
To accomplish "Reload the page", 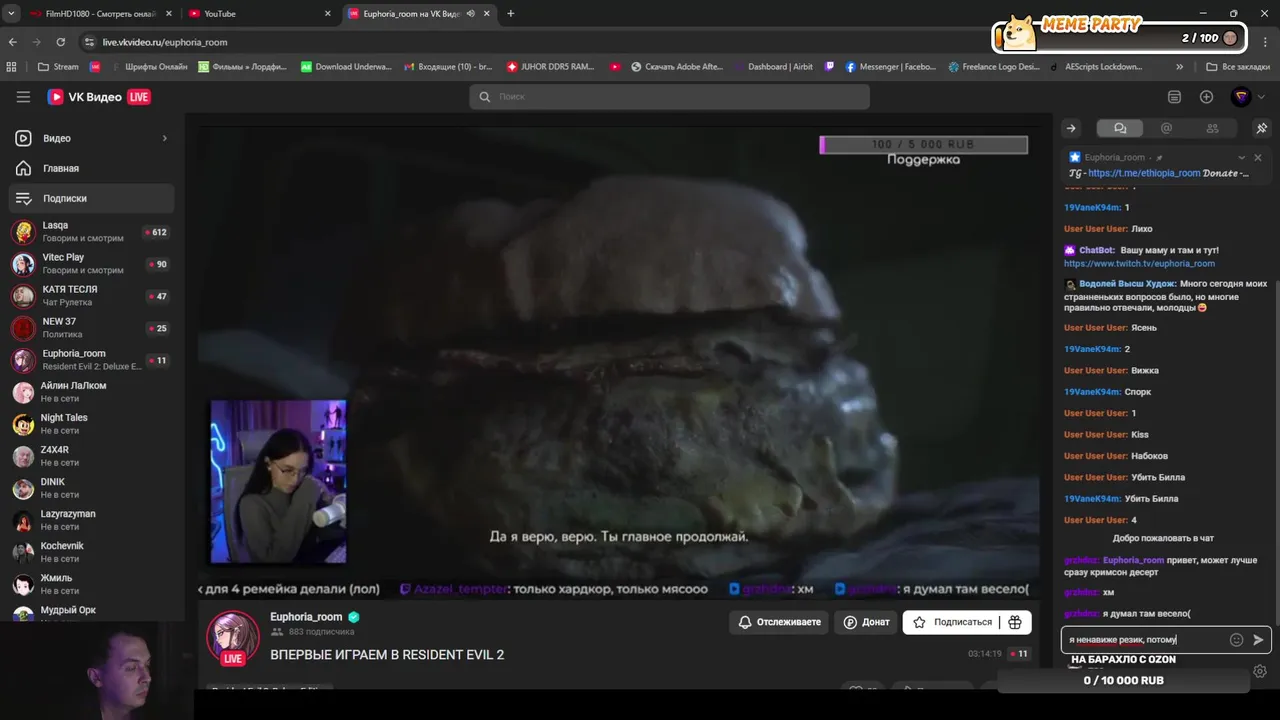I will point(61,42).
